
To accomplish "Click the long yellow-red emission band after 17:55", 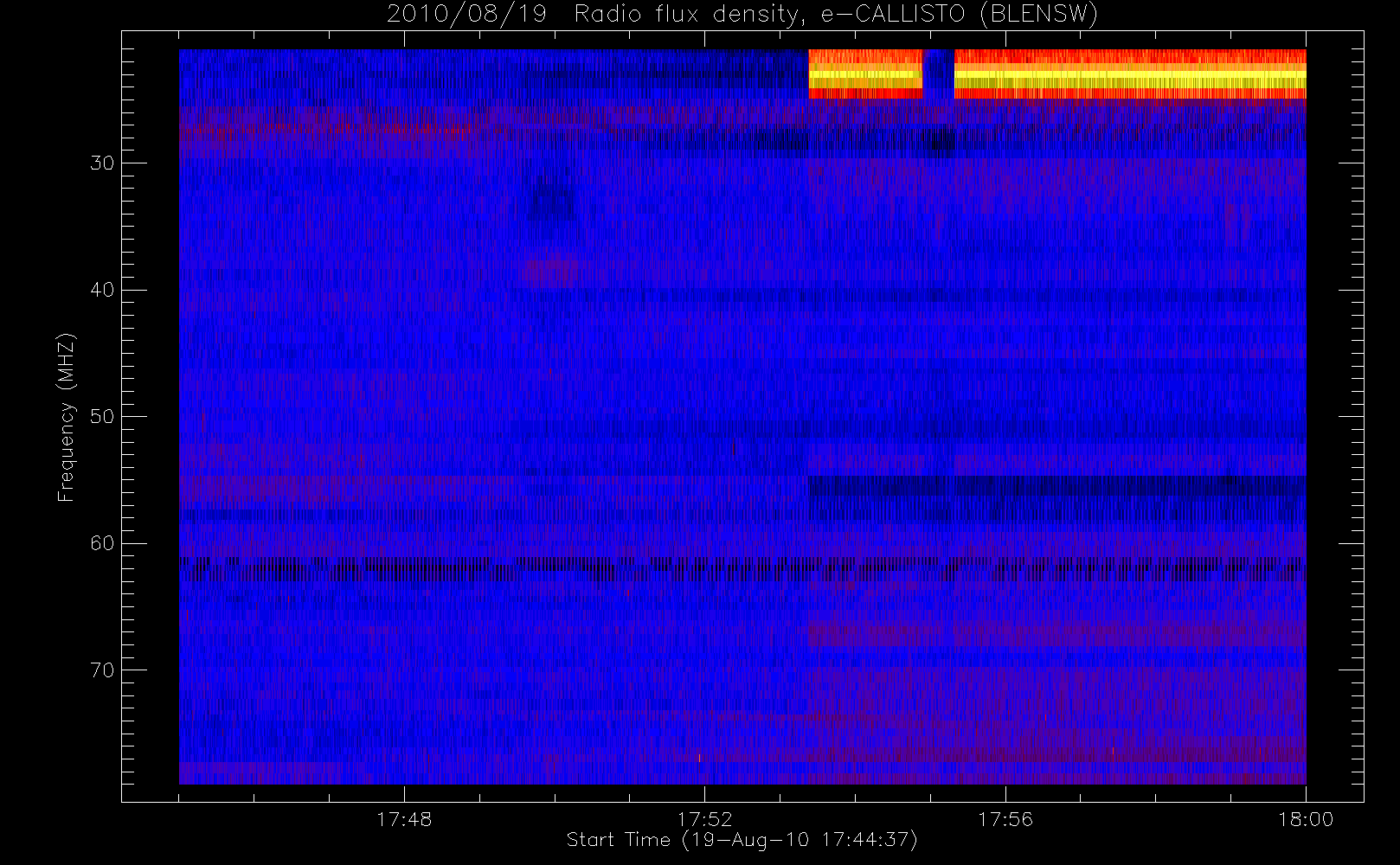I will pos(1130,74).
